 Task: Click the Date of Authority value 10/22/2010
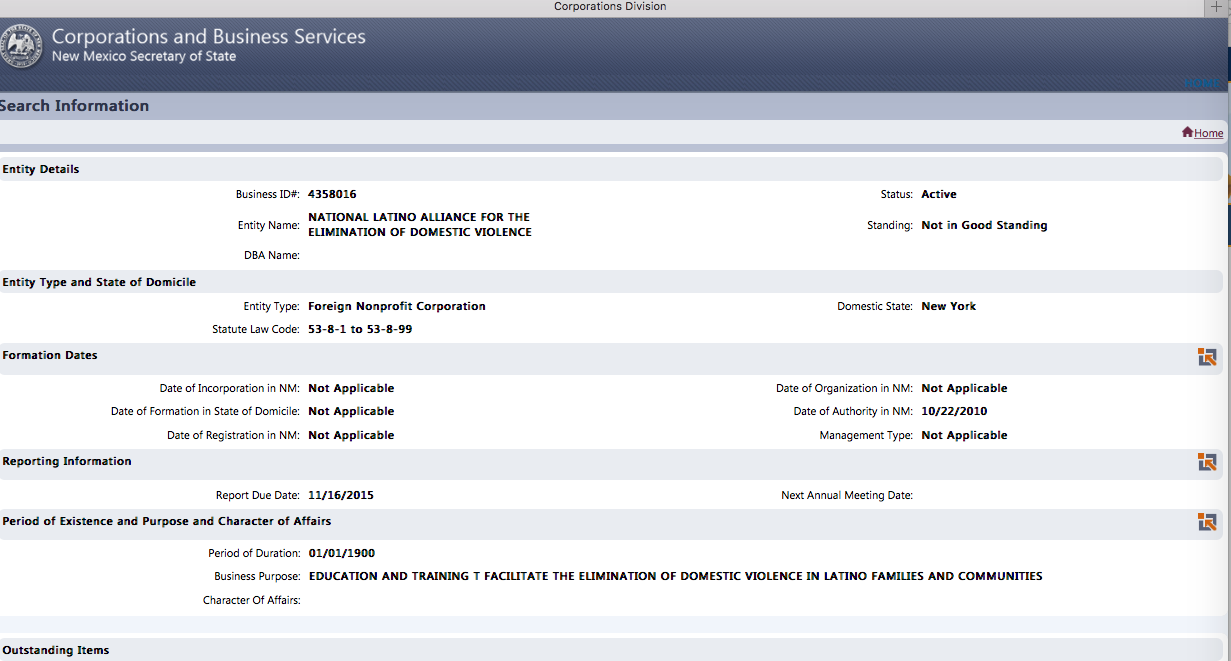[954, 411]
